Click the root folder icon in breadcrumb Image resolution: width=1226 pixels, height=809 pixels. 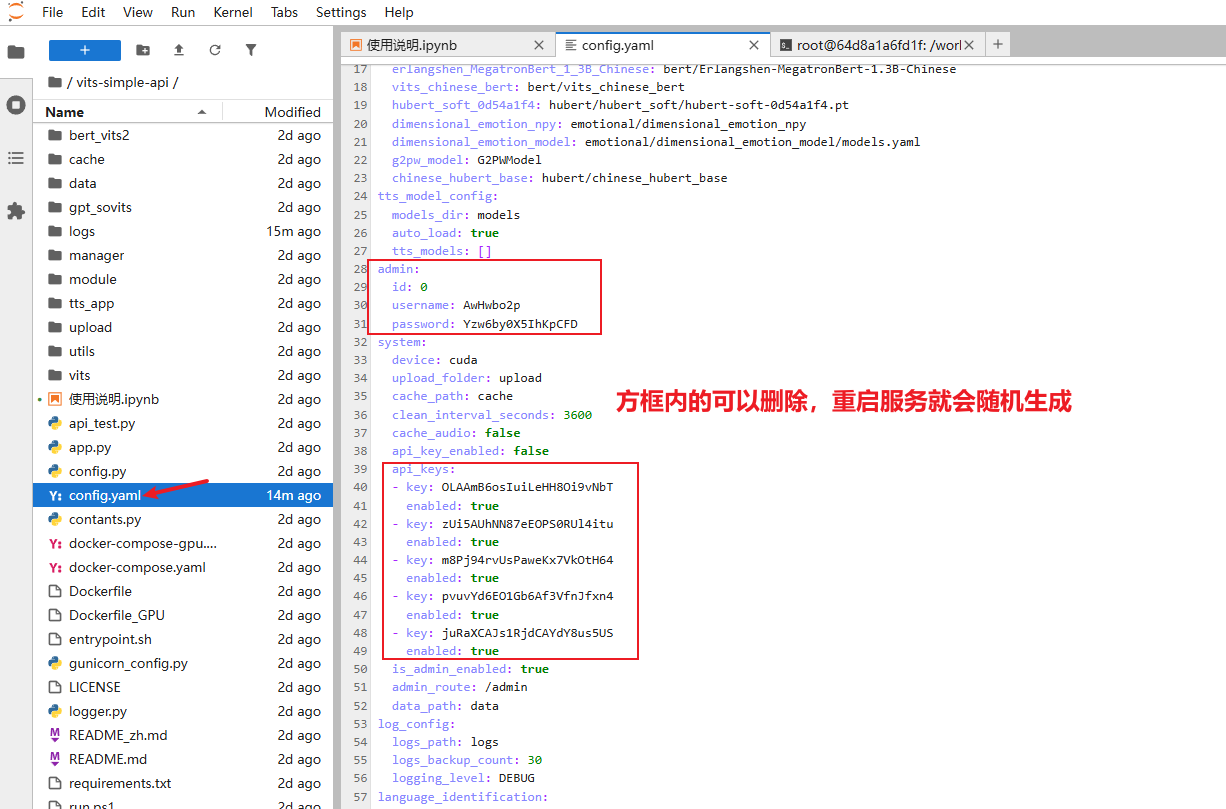54,82
